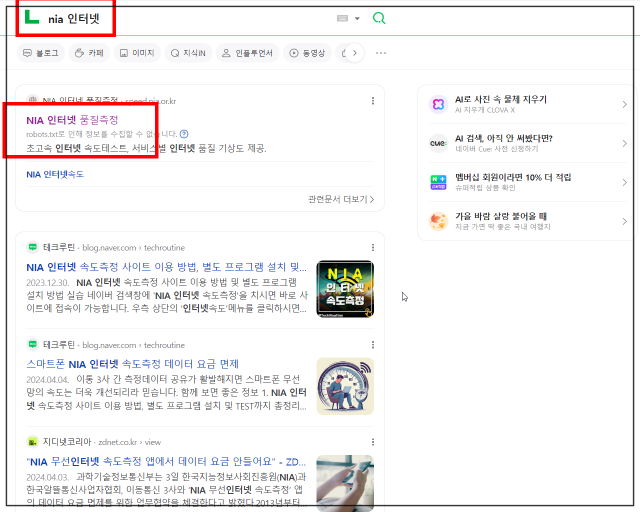Open options menu for the 지디넷코리아 result
This screenshot has height=512, width=640.
click(373, 442)
